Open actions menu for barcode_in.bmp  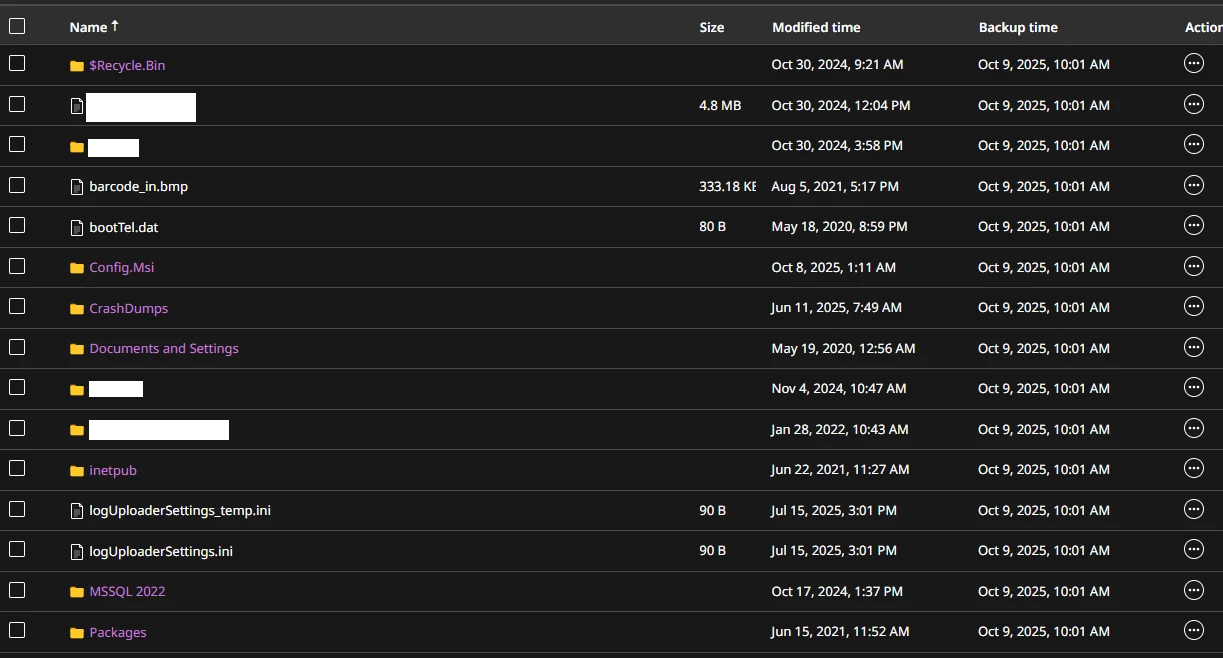coord(1193,186)
